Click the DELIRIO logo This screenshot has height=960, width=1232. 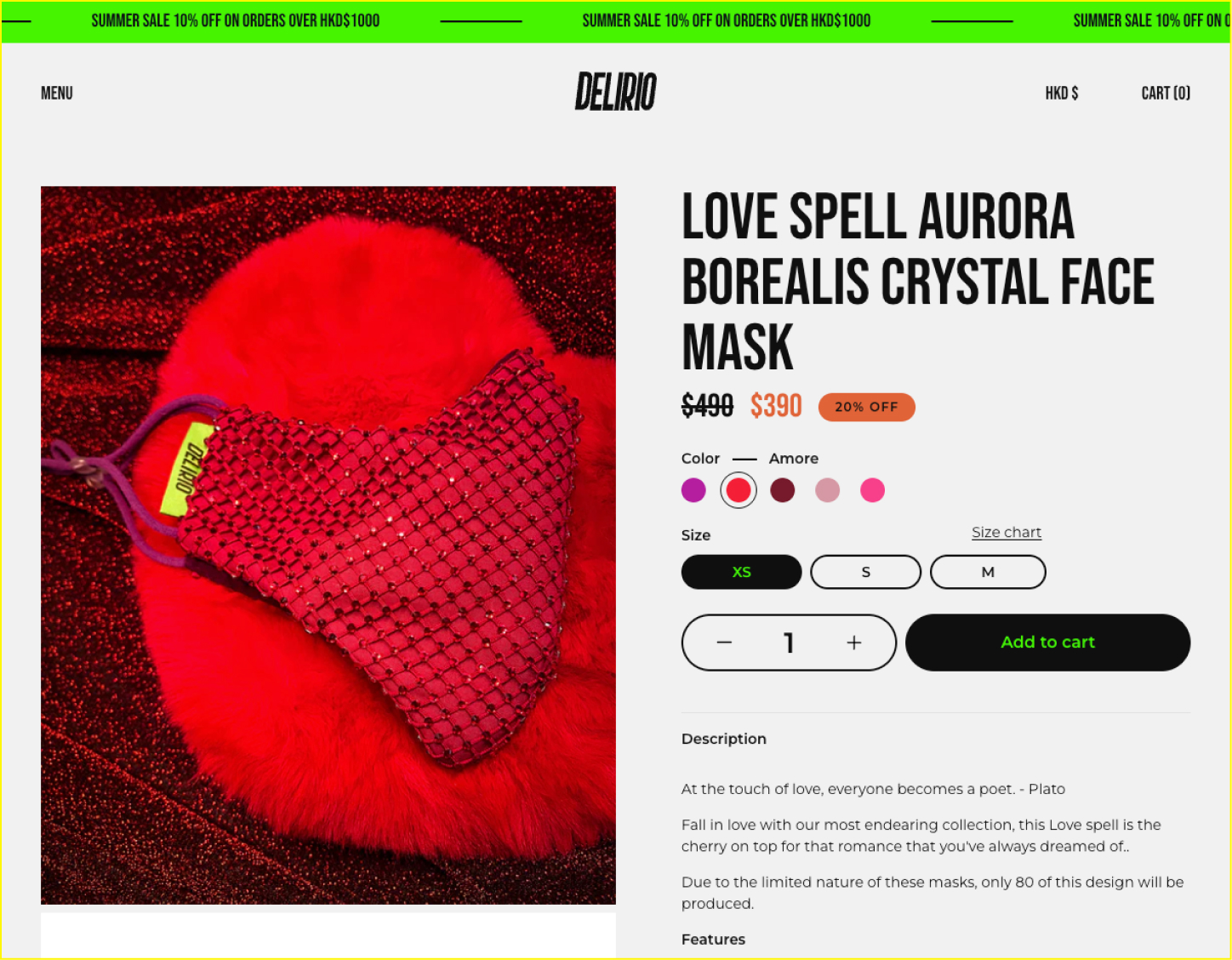615,92
